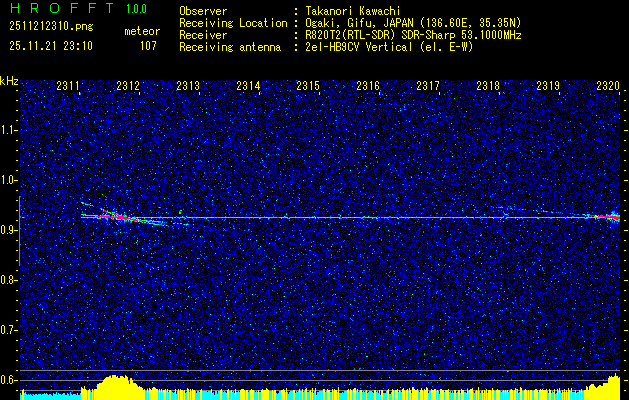Click the Observer field label

[x=203, y=11]
